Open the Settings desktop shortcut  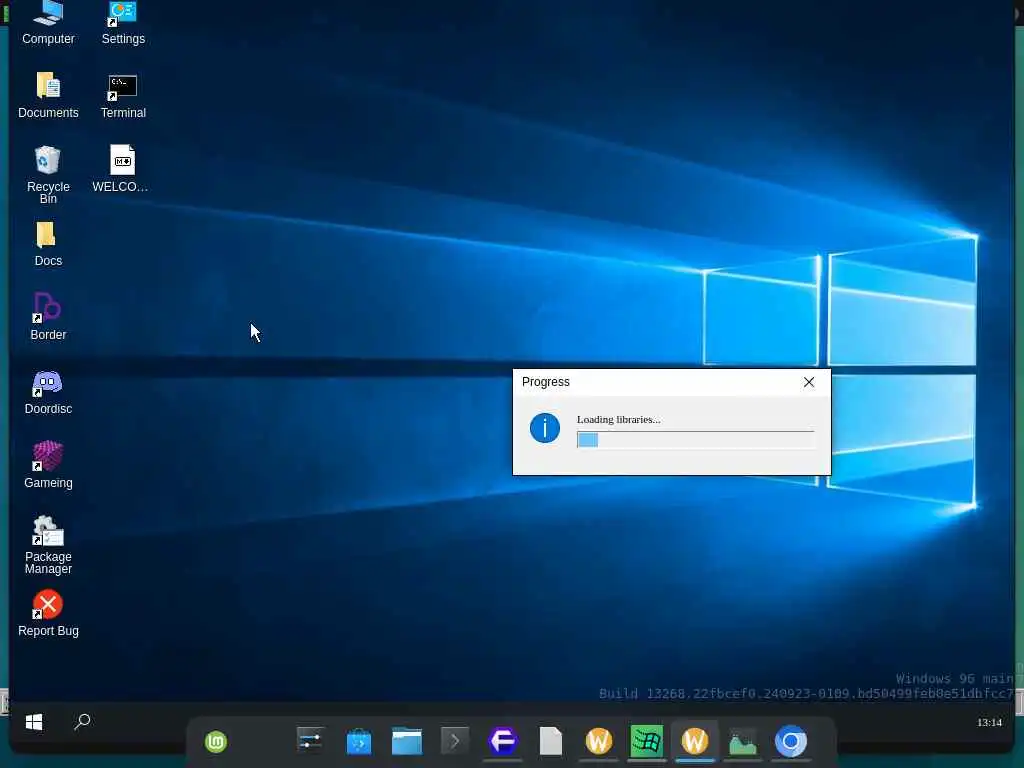123,23
